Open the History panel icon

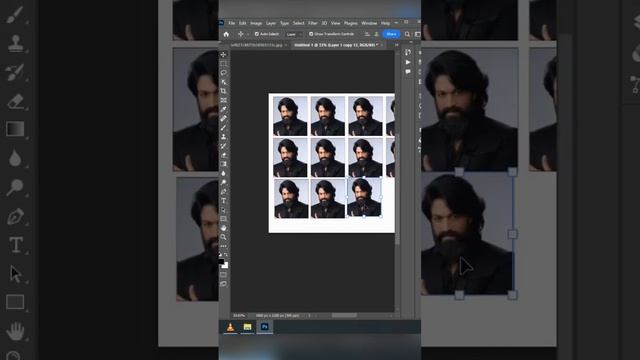[408, 52]
